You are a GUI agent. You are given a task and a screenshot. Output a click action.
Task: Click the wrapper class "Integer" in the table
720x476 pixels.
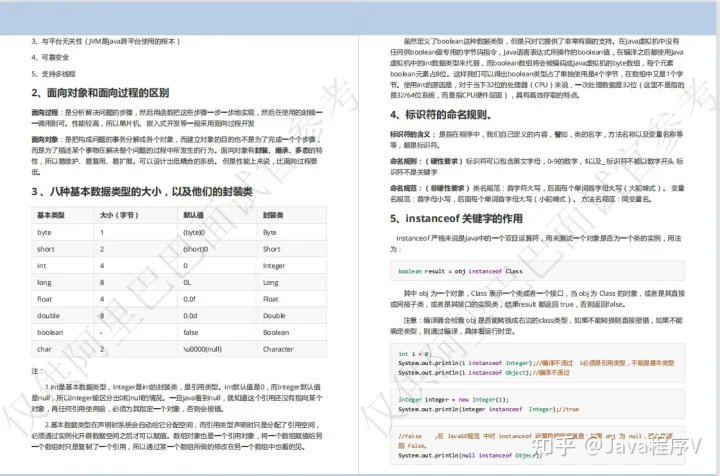click(274, 266)
